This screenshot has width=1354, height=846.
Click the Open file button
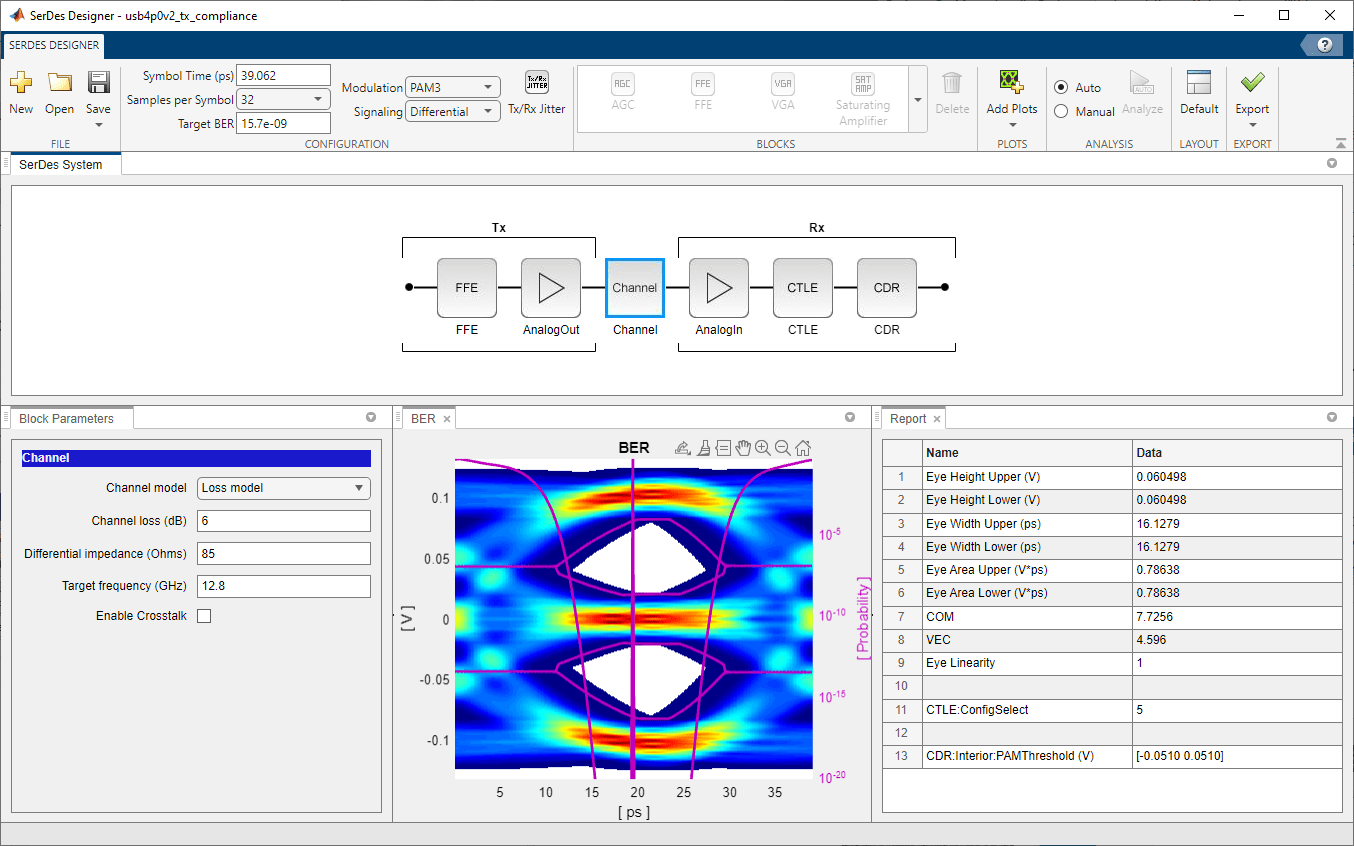[x=59, y=91]
